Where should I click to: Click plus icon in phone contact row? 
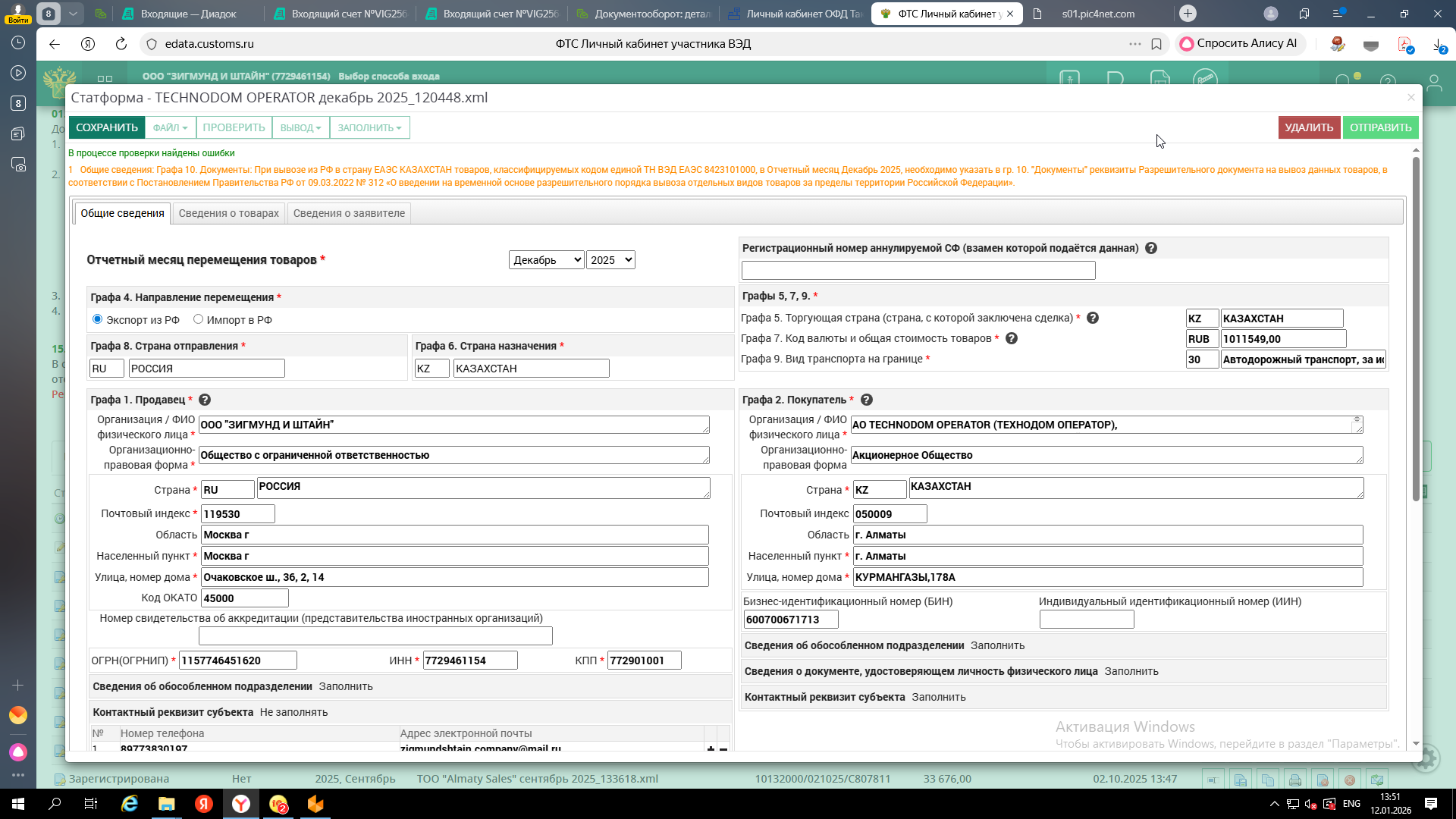point(711,748)
